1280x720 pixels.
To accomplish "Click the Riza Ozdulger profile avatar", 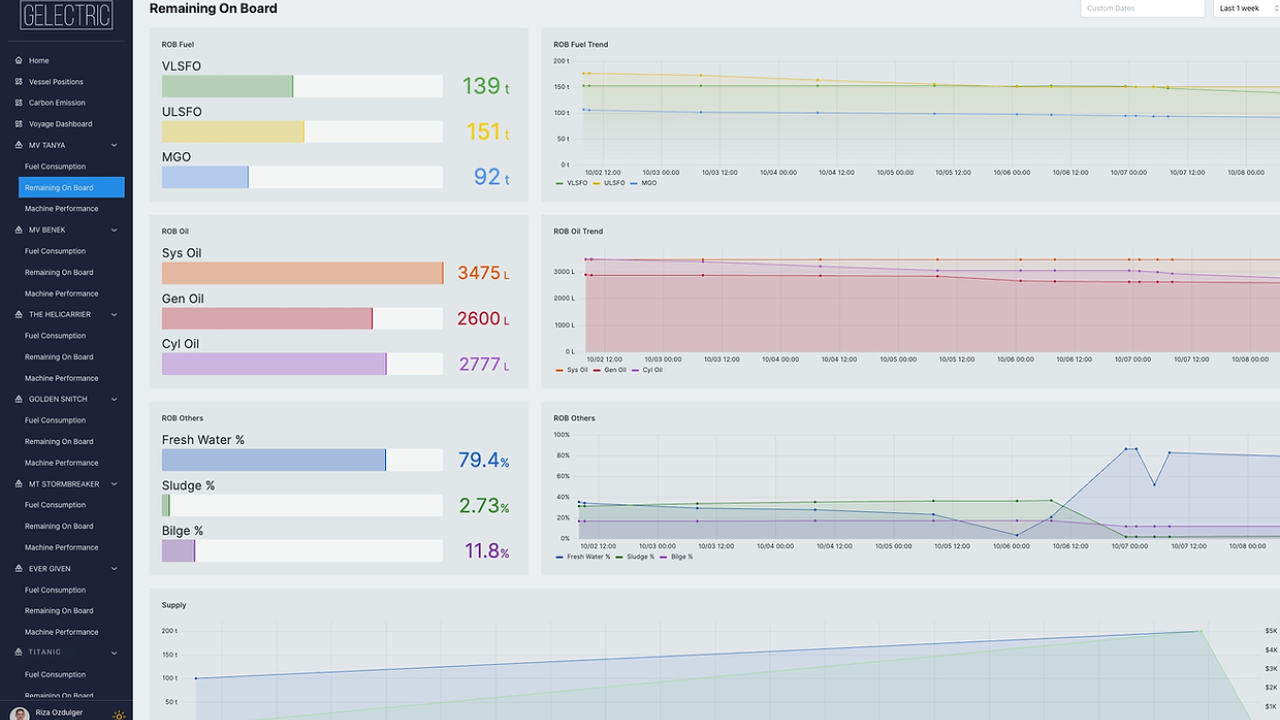I will 20,713.
